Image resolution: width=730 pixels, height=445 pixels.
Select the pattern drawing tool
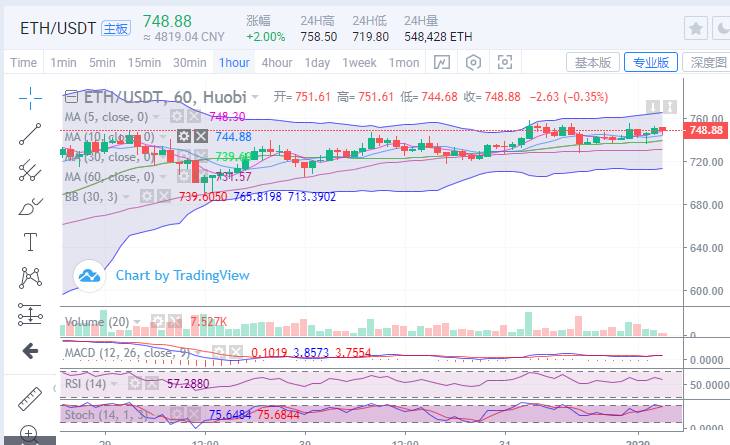[30, 278]
